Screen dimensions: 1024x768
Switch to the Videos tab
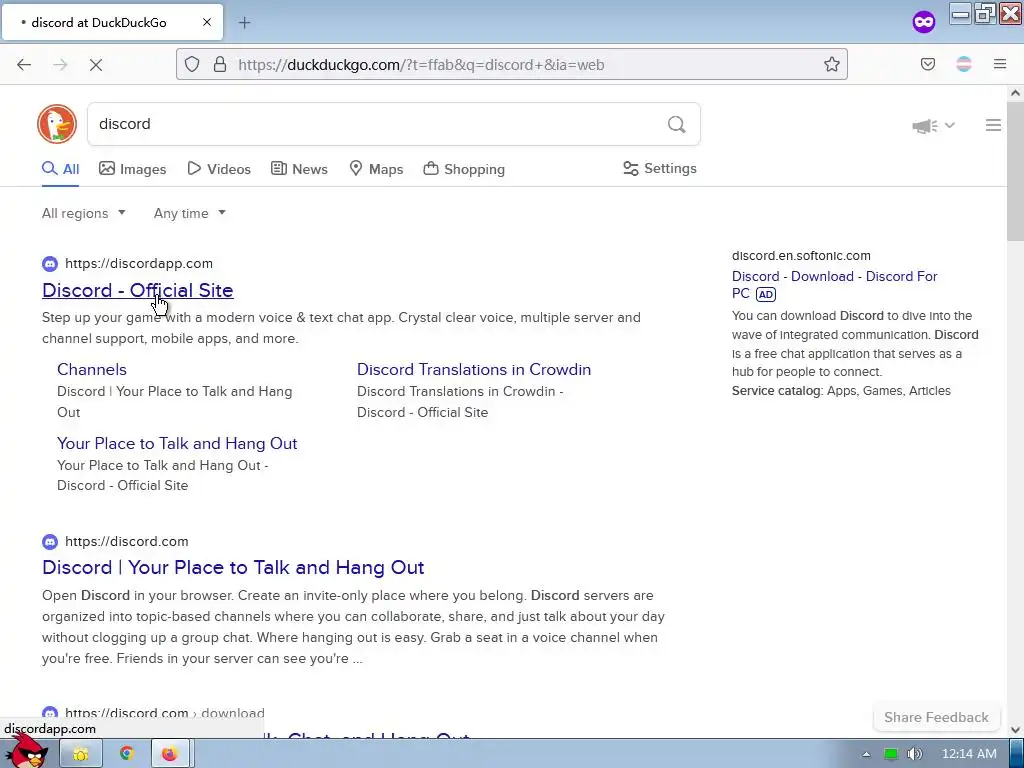coord(219,169)
